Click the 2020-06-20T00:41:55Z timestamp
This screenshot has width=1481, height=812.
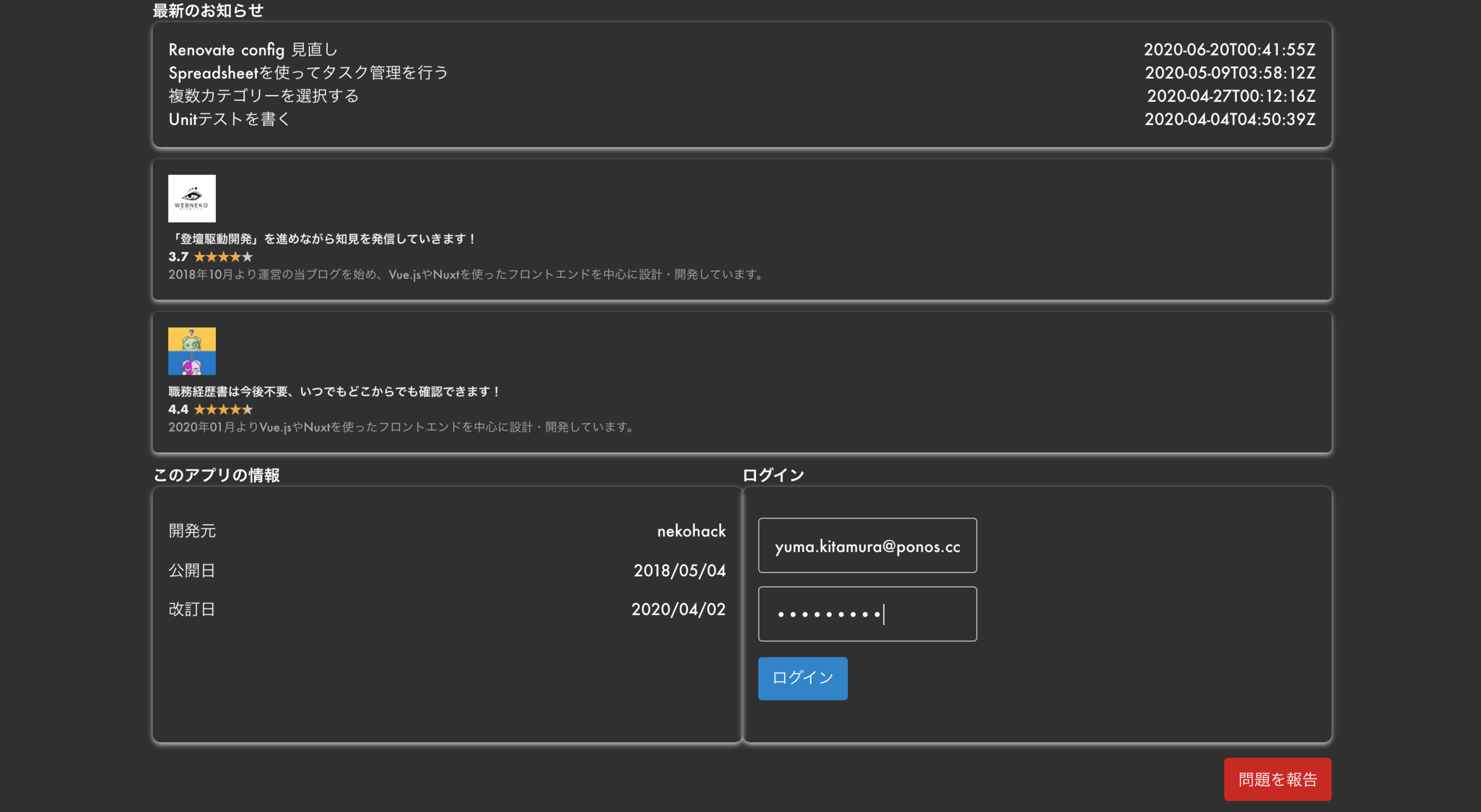[1229, 50]
